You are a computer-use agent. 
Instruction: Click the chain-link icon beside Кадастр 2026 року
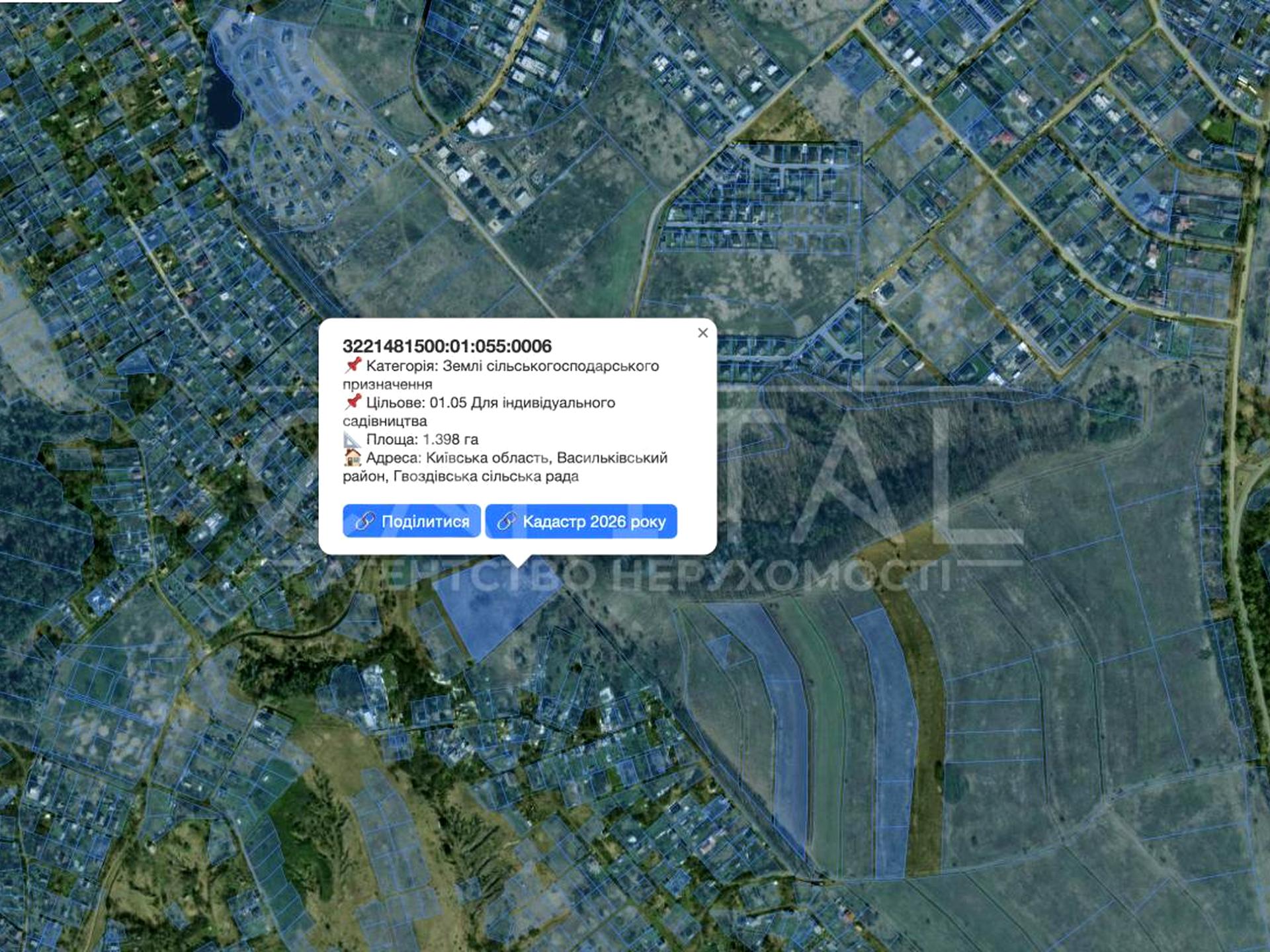506,522
